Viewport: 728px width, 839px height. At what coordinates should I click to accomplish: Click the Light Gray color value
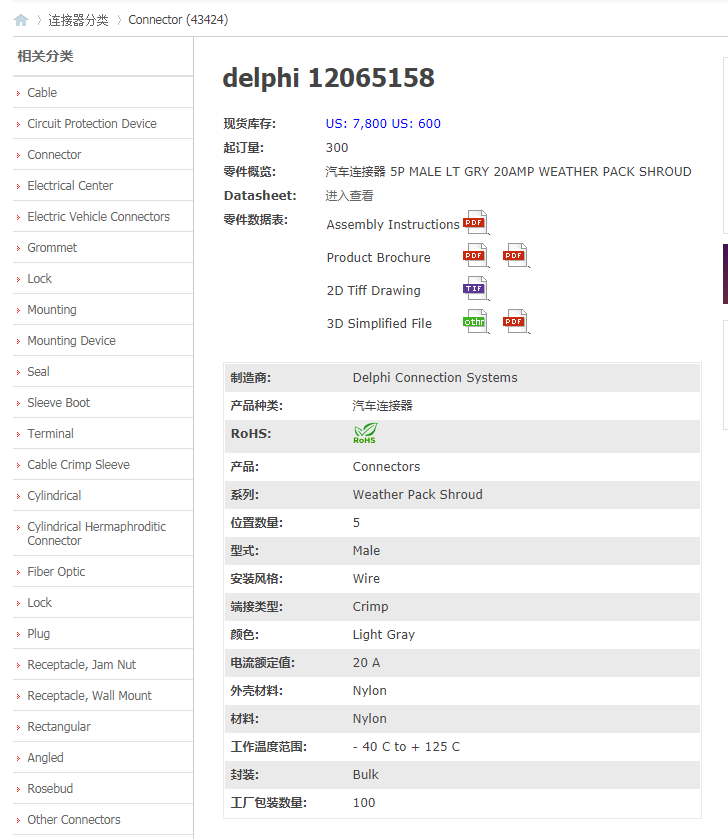click(384, 635)
